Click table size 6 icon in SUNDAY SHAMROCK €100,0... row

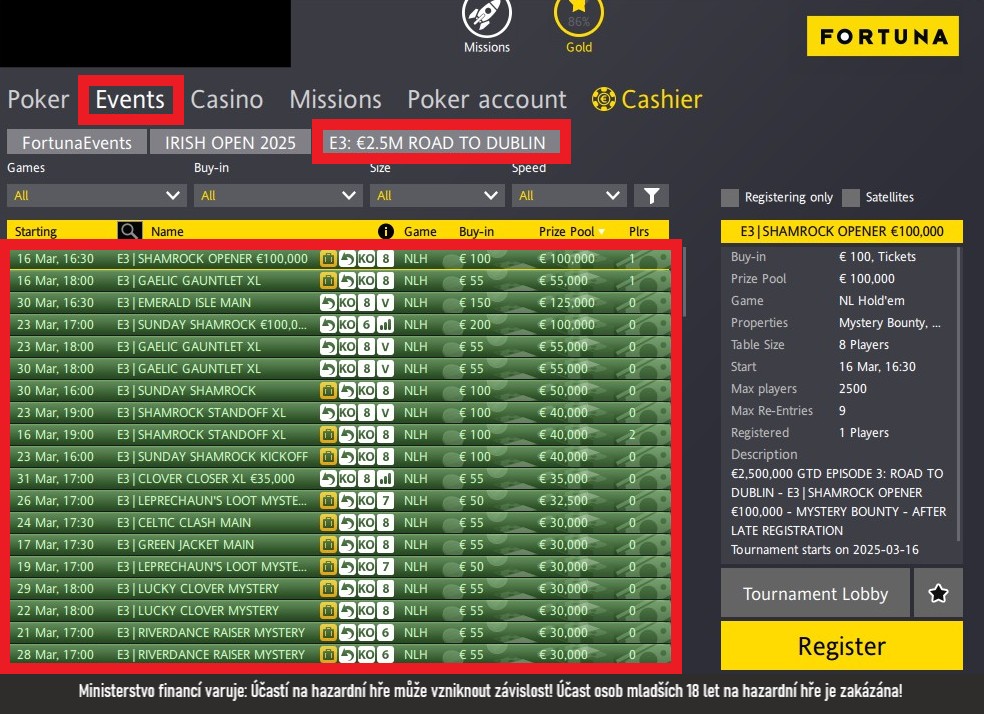(366, 324)
